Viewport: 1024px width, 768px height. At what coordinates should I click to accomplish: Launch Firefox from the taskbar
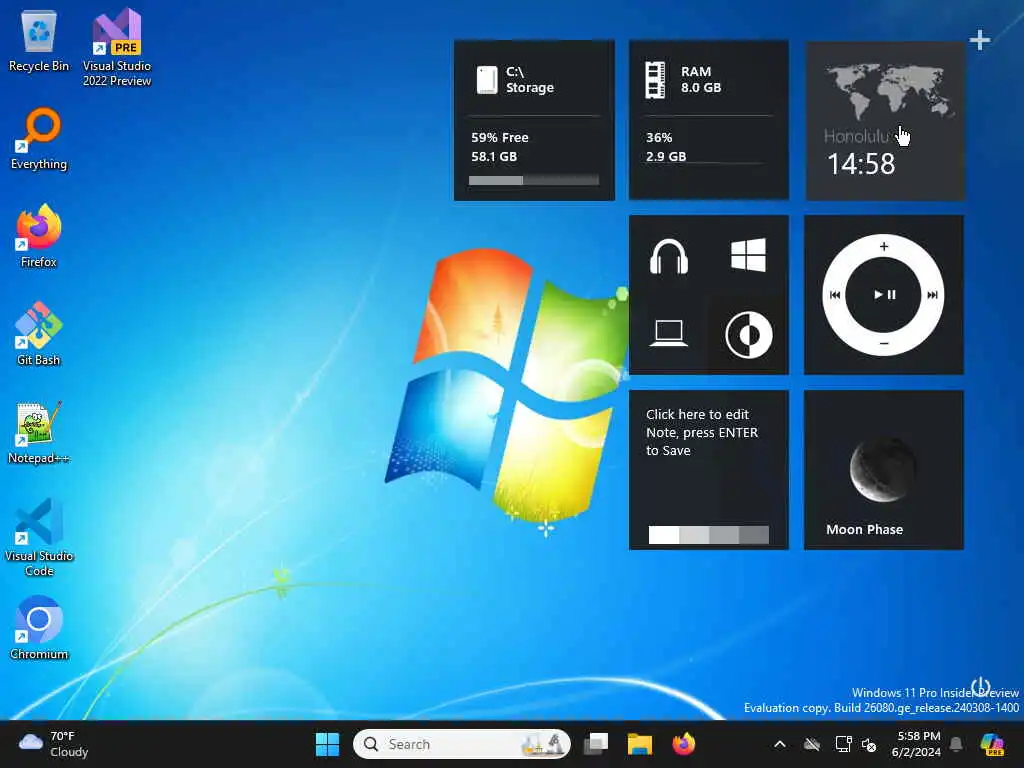[683, 744]
